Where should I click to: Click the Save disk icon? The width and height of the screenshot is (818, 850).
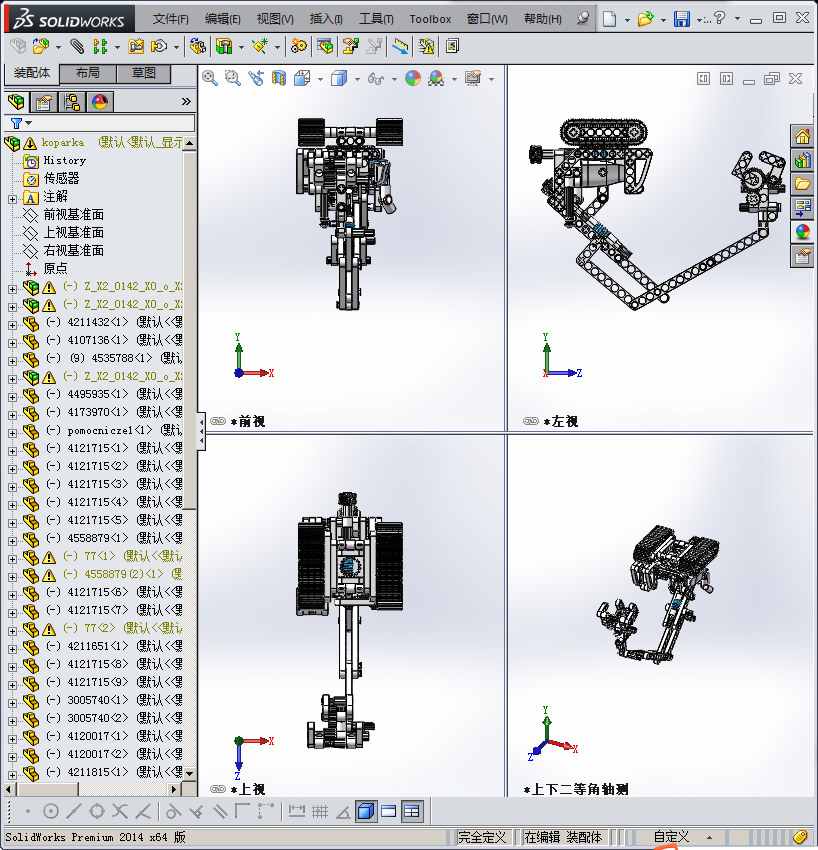coord(681,19)
